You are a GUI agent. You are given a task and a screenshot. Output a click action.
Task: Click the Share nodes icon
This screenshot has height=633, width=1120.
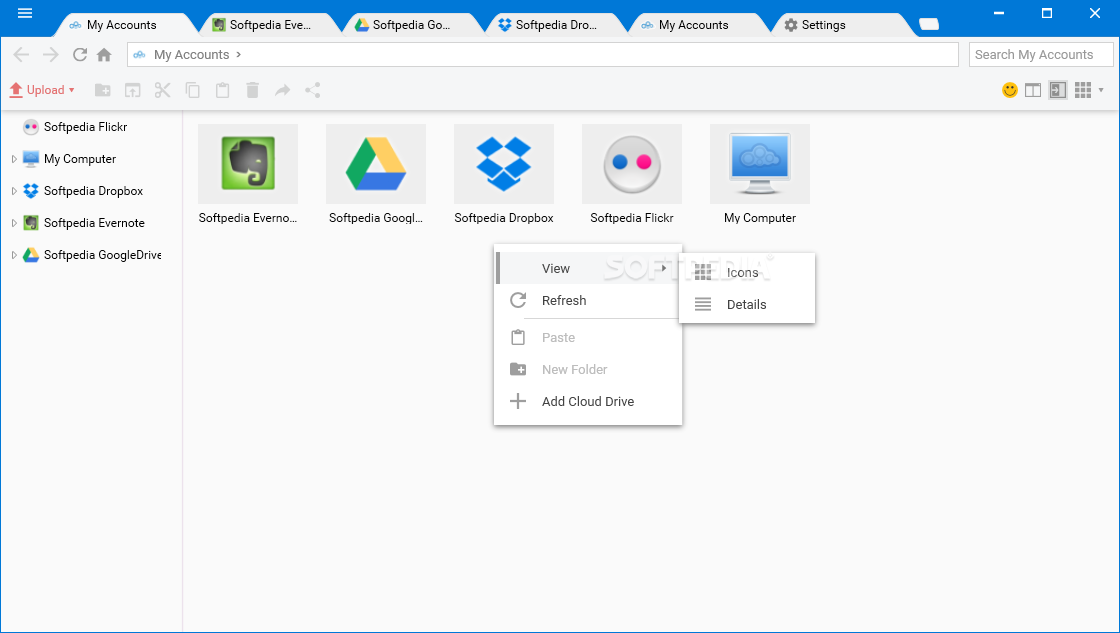(312, 90)
